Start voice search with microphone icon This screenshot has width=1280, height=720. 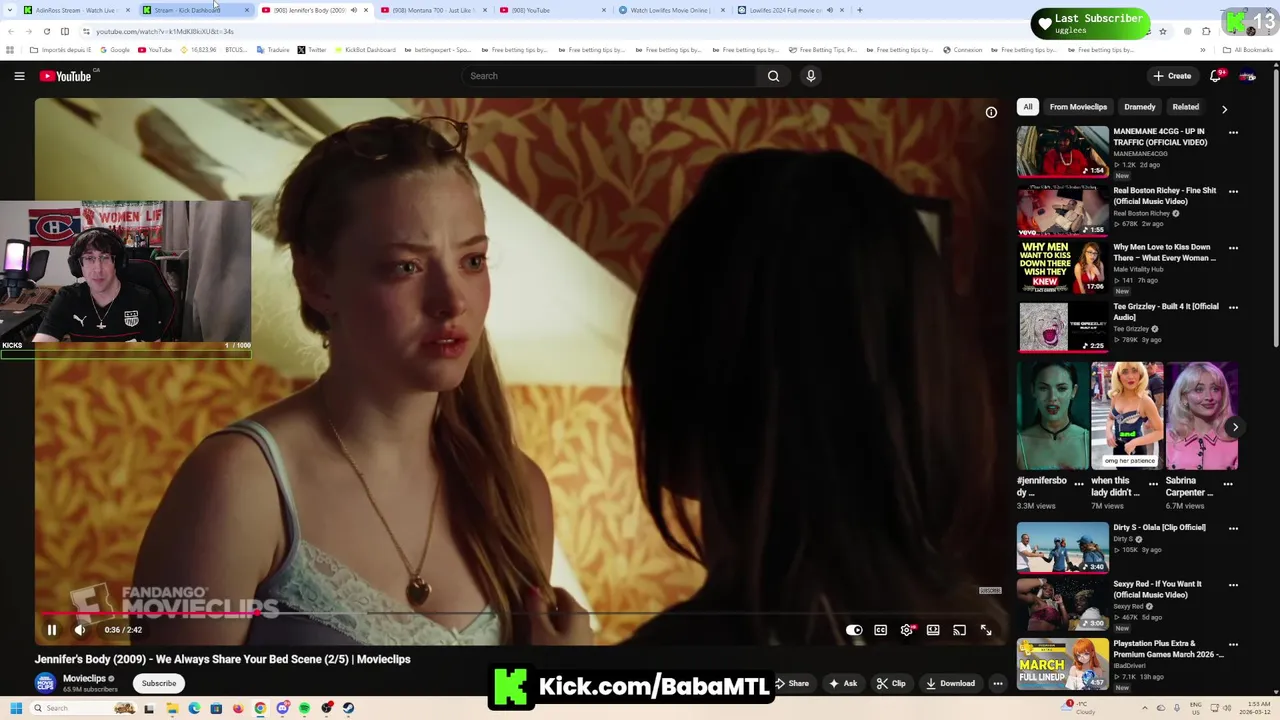point(811,76)
